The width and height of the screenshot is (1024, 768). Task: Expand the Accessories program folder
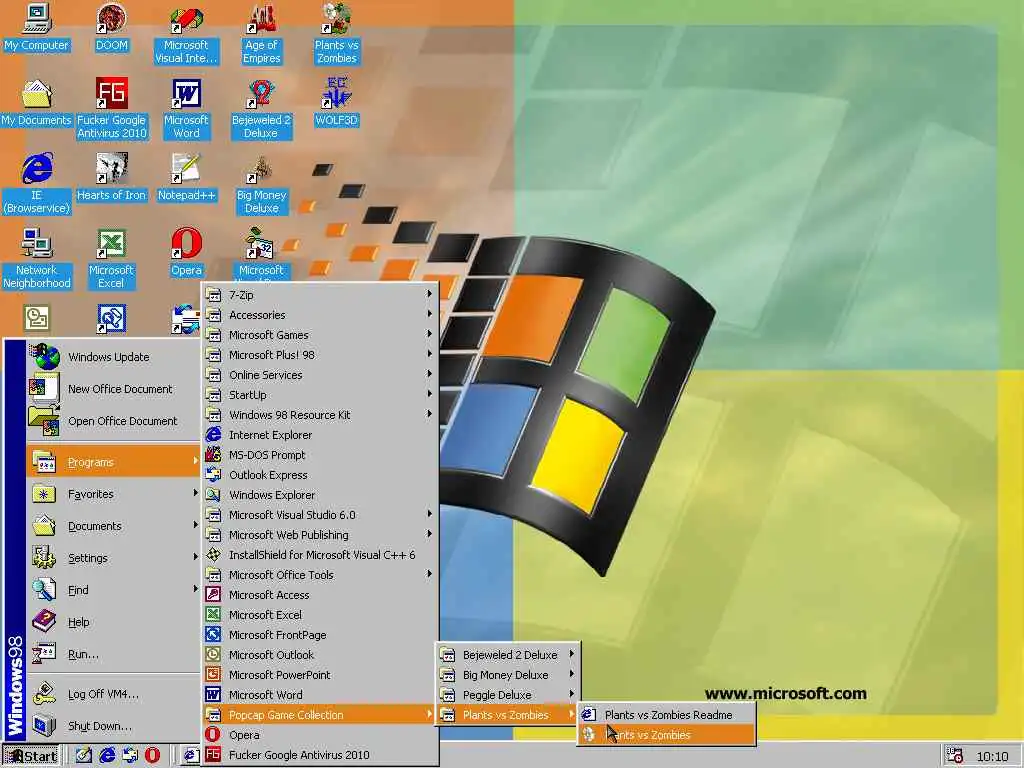(319, 315)
